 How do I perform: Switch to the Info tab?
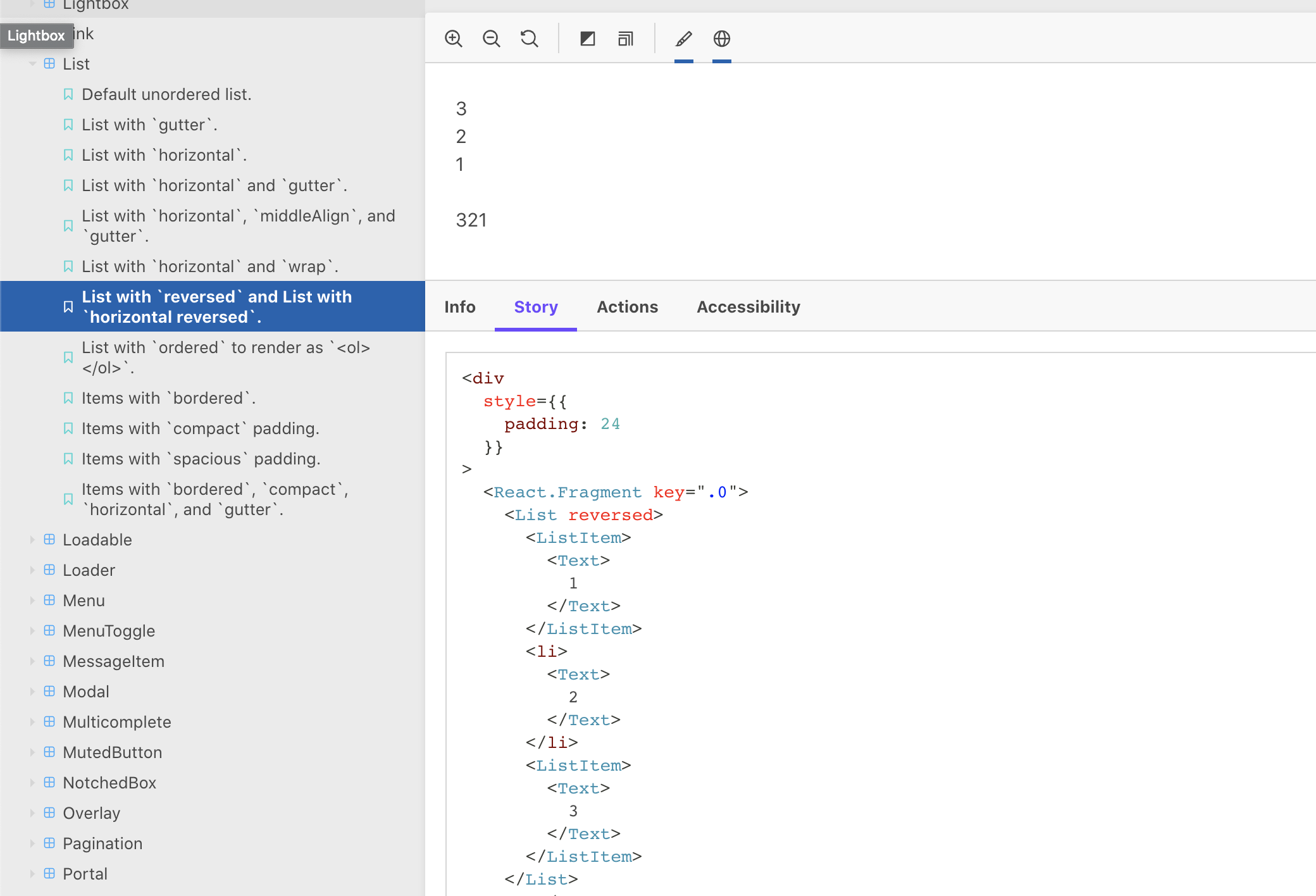click(x=459, y=307)
